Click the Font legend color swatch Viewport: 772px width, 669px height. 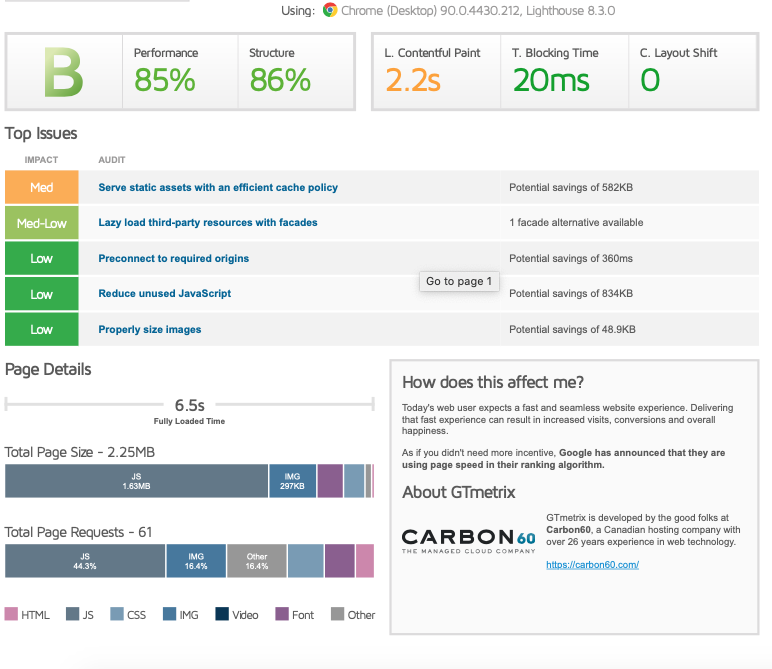[282, 614]
